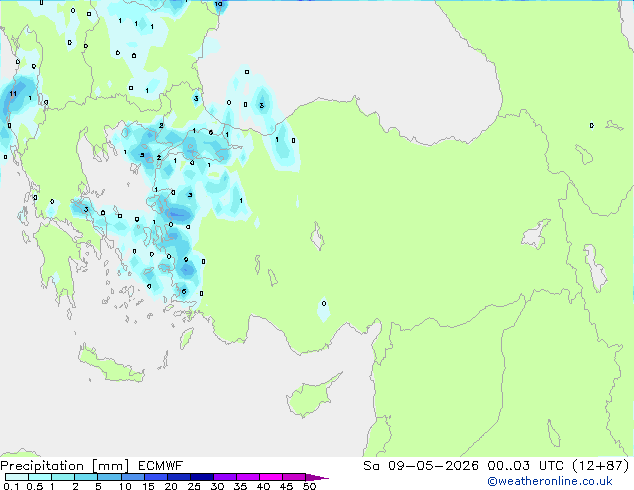The width and height of the screenshot is (634, 490).
Task: Click the '10' precipitation value at top edge
Action: [218, 4]
